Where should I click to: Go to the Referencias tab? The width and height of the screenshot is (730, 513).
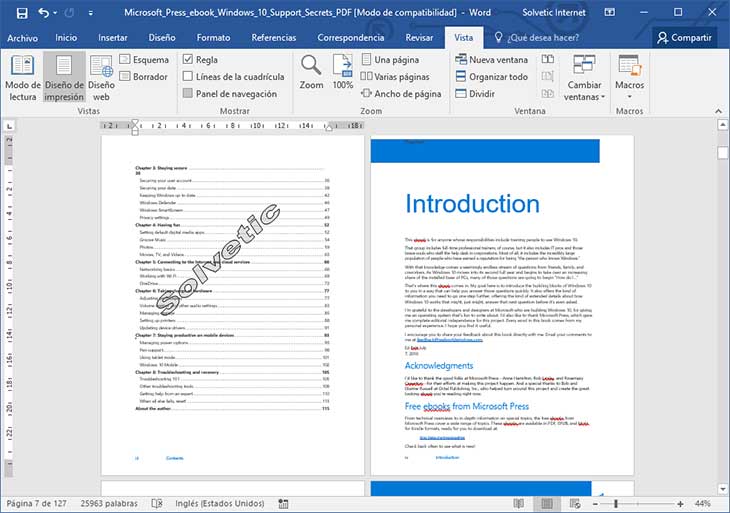tap(274, 38)
